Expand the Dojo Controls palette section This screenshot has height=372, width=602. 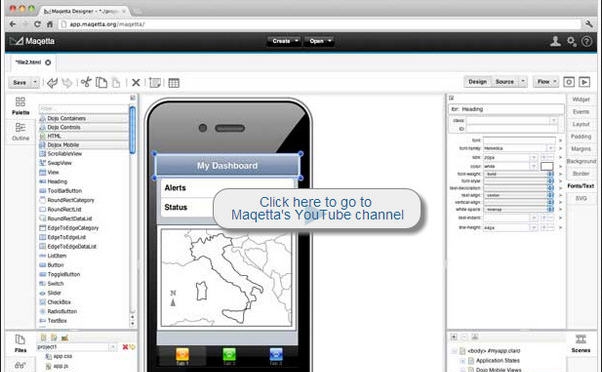coord(83,127)
